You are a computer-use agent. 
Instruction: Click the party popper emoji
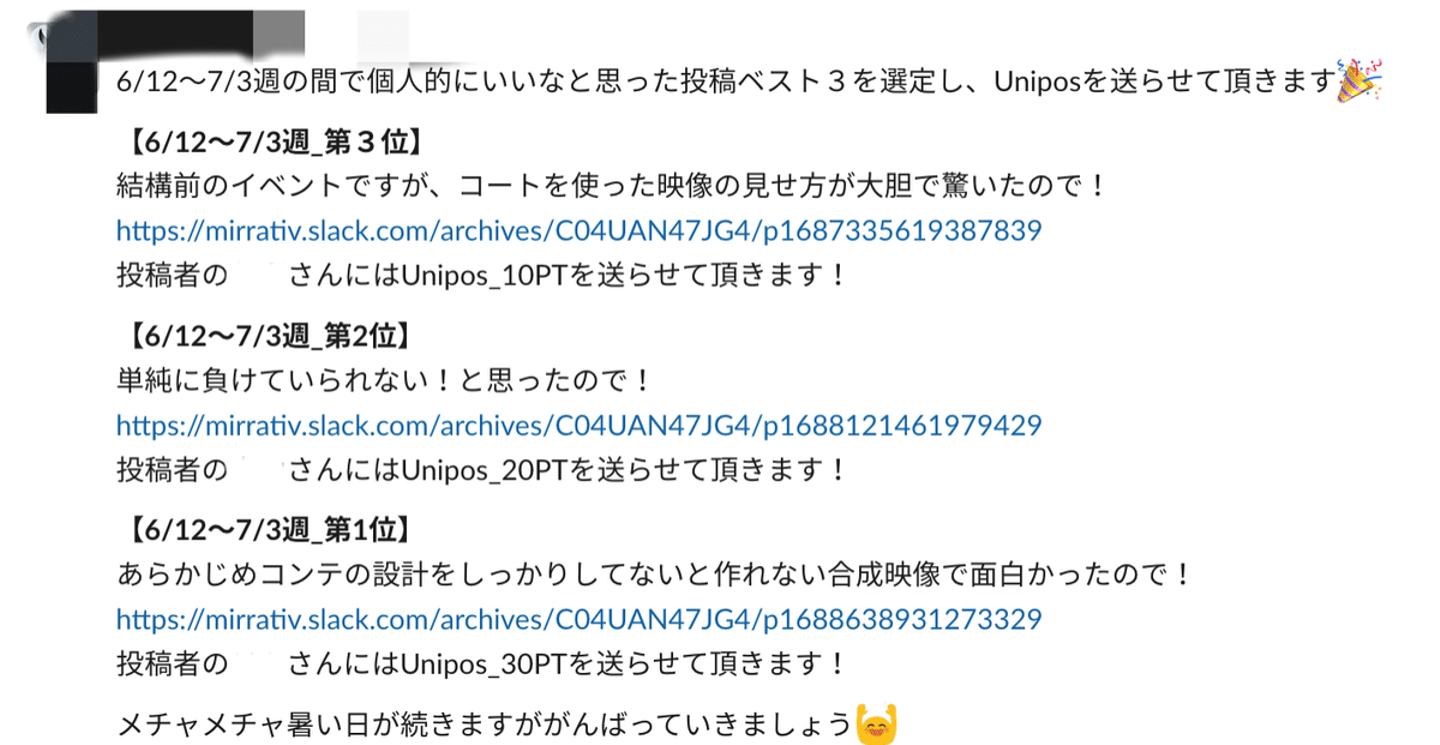1360,80
